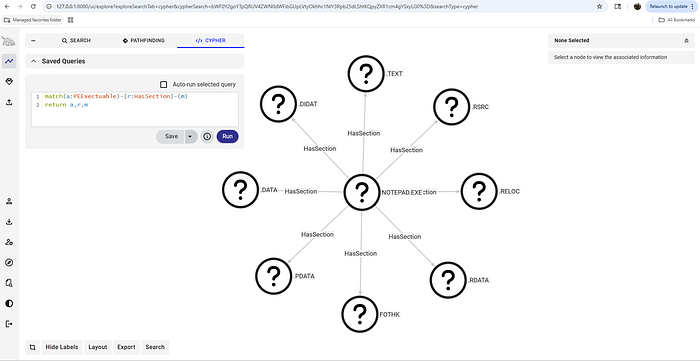Select the FOTHK section node

click(x=360, y=314)
